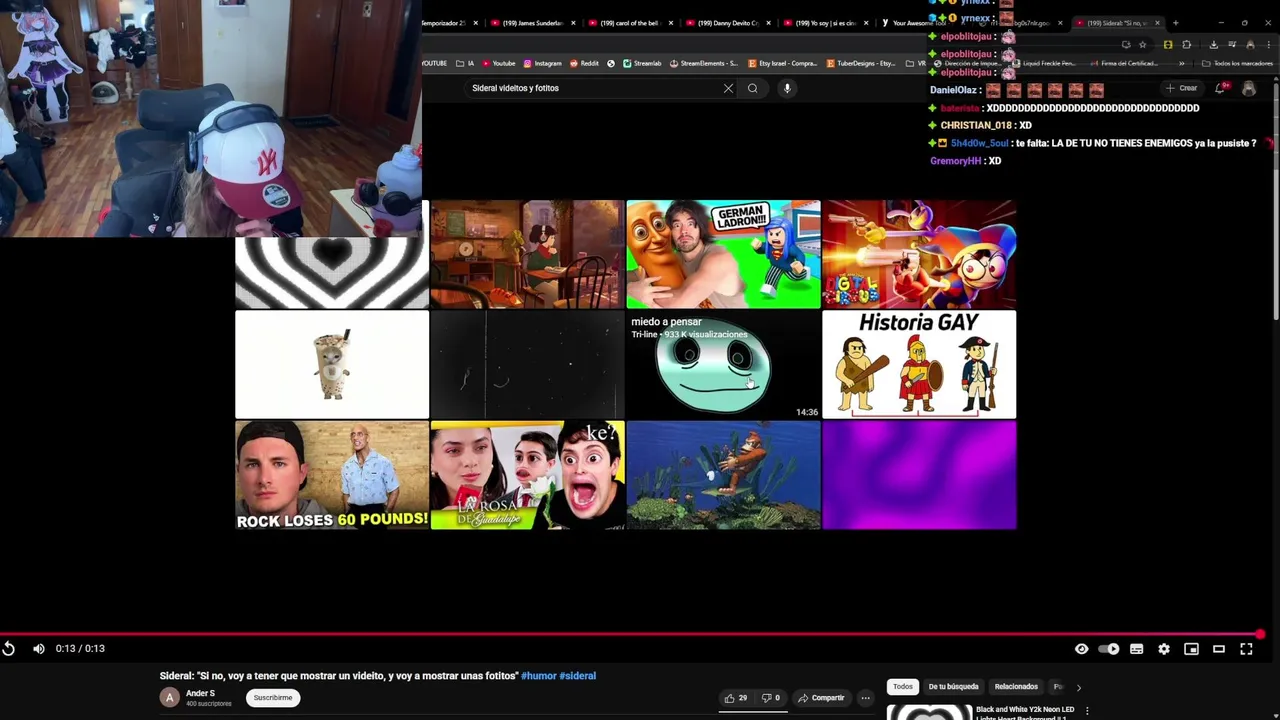This screenshot has height=720, width=1280.
Task: Click the Suscribirme button
Action: tap(273, 698)
